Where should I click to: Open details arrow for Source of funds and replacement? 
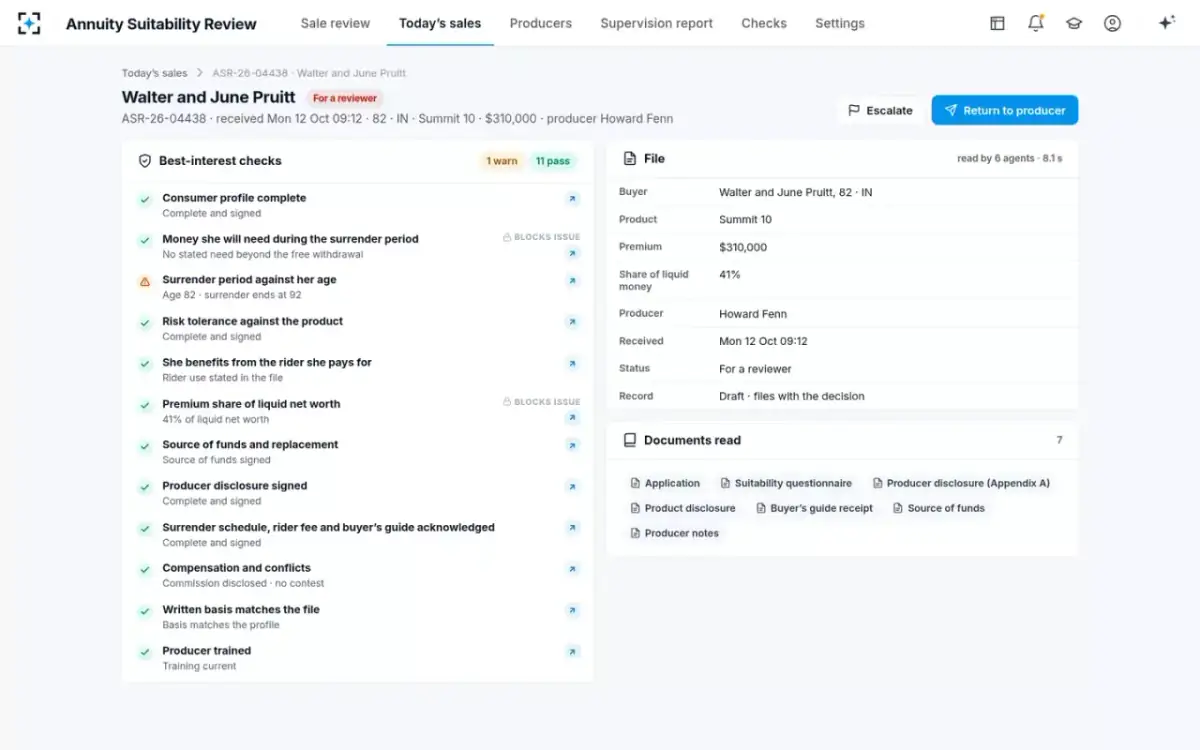(x=572, y=446)
